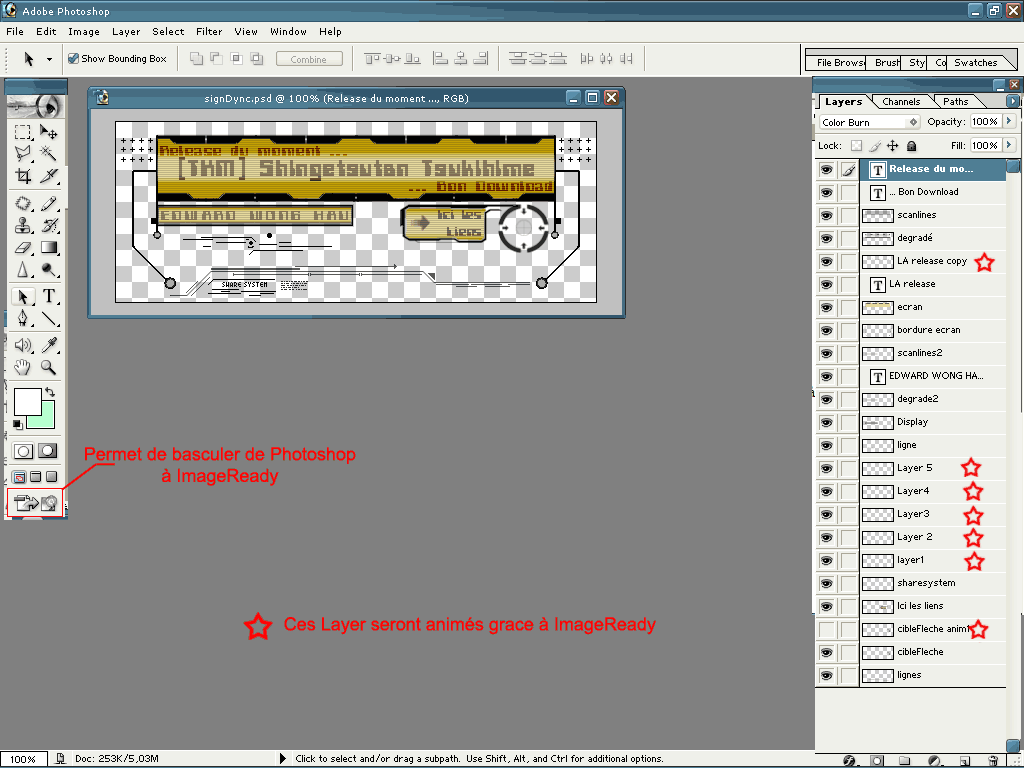Image resolution: width=1024 pixels, height=768 pixels.
Task: Select the Sharpen tool
Action: click(23, 269)
